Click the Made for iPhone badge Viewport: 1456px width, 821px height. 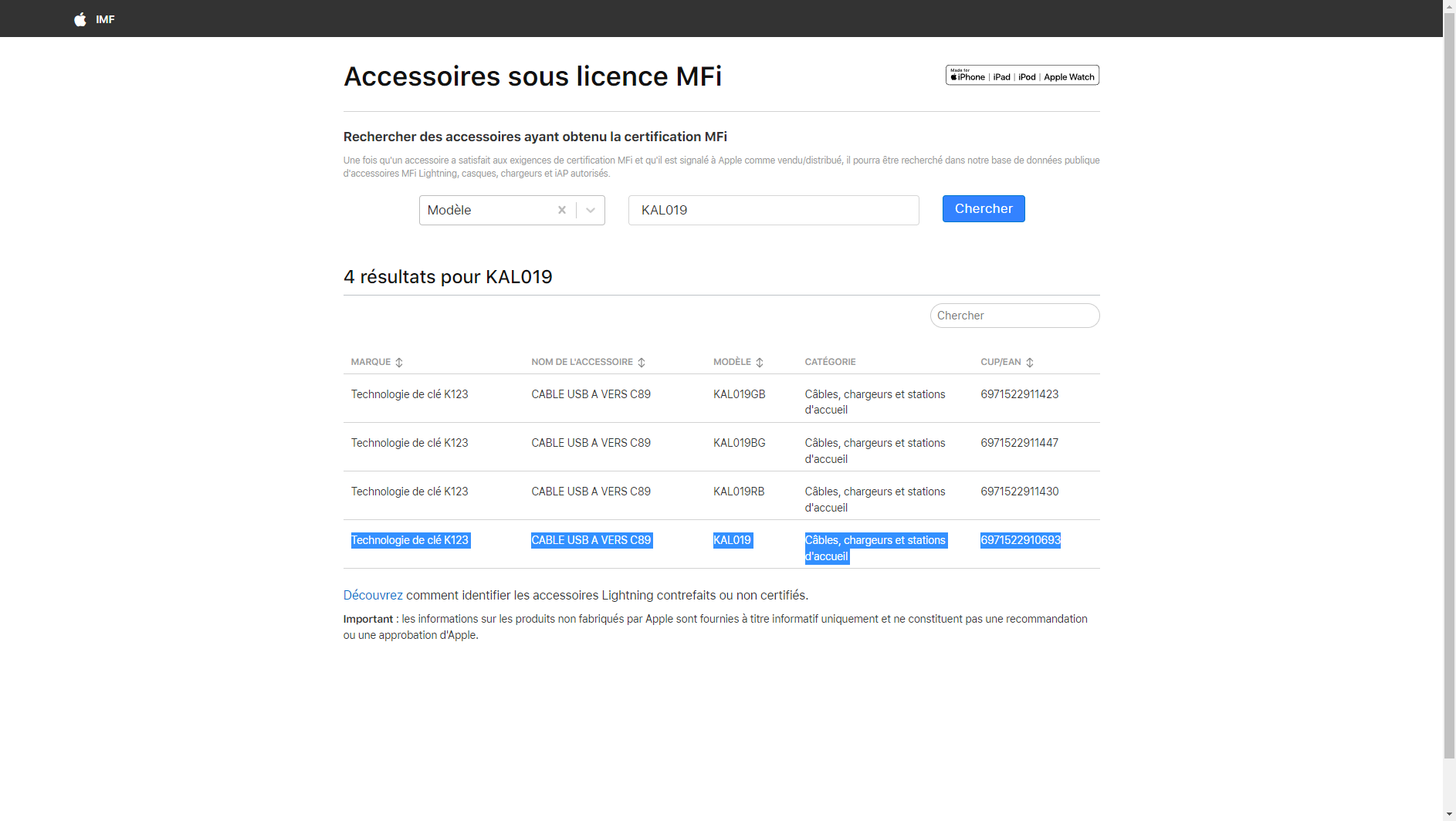pyautogui.click(x=1022, y=76)
